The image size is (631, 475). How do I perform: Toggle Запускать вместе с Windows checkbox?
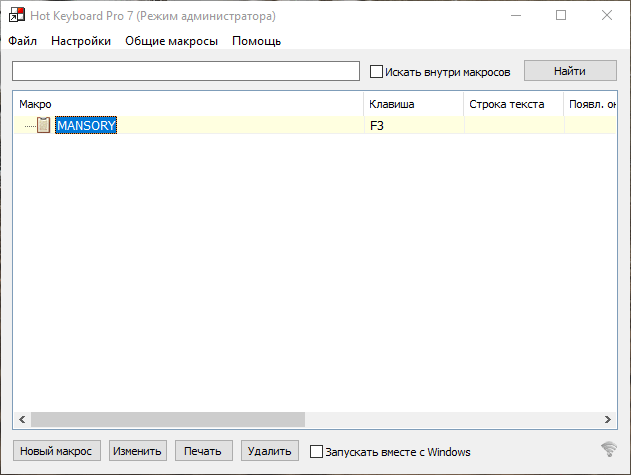(316, 452)
